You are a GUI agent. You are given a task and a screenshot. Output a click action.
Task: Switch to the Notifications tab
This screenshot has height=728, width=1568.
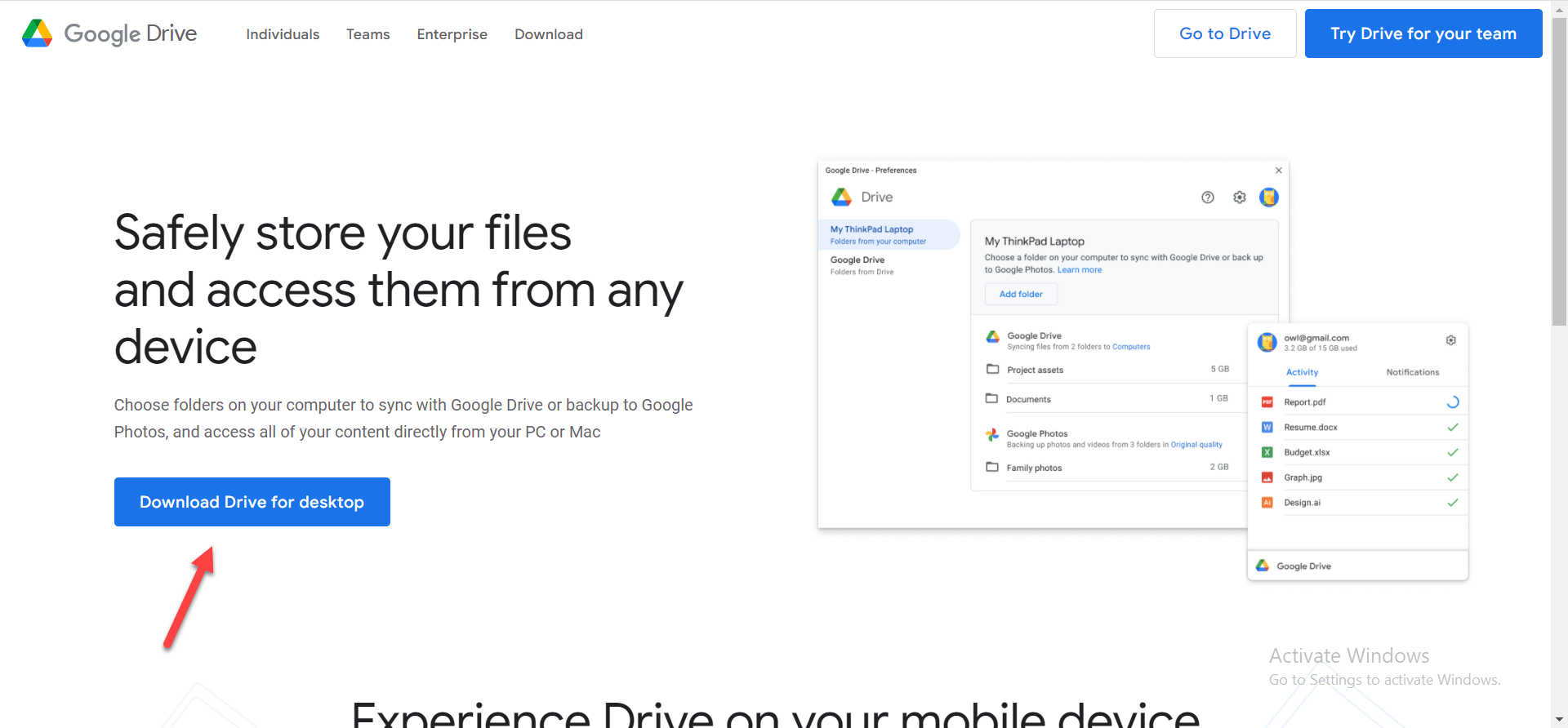point(1412,372)
